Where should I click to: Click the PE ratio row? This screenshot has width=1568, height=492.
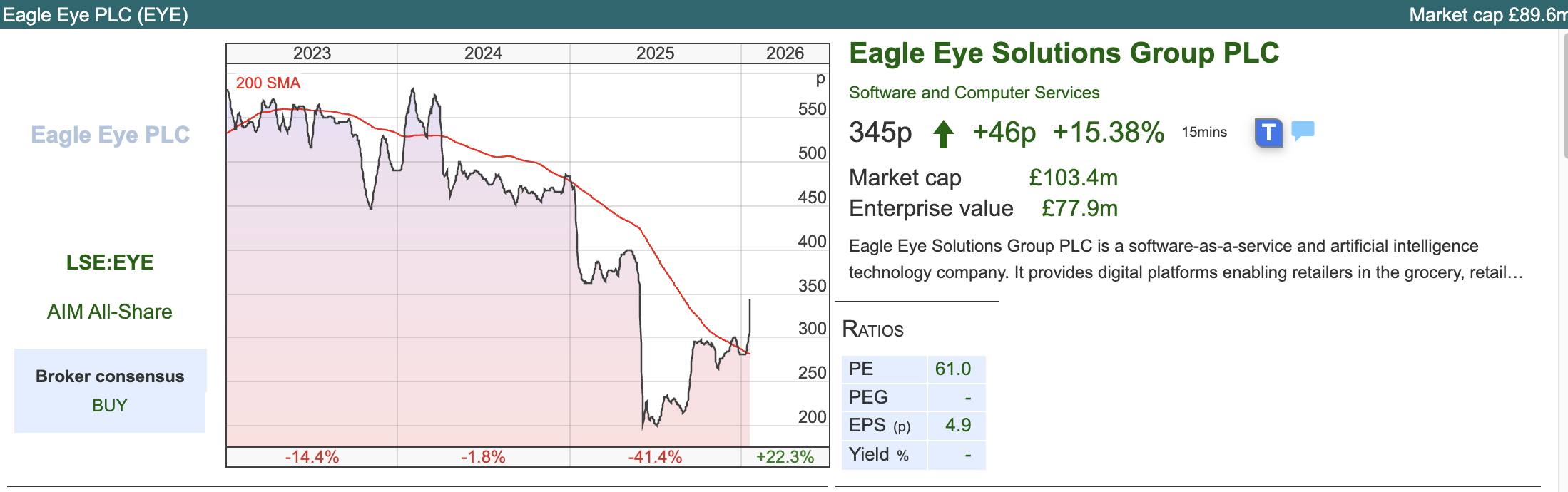[x=913, y=369]
